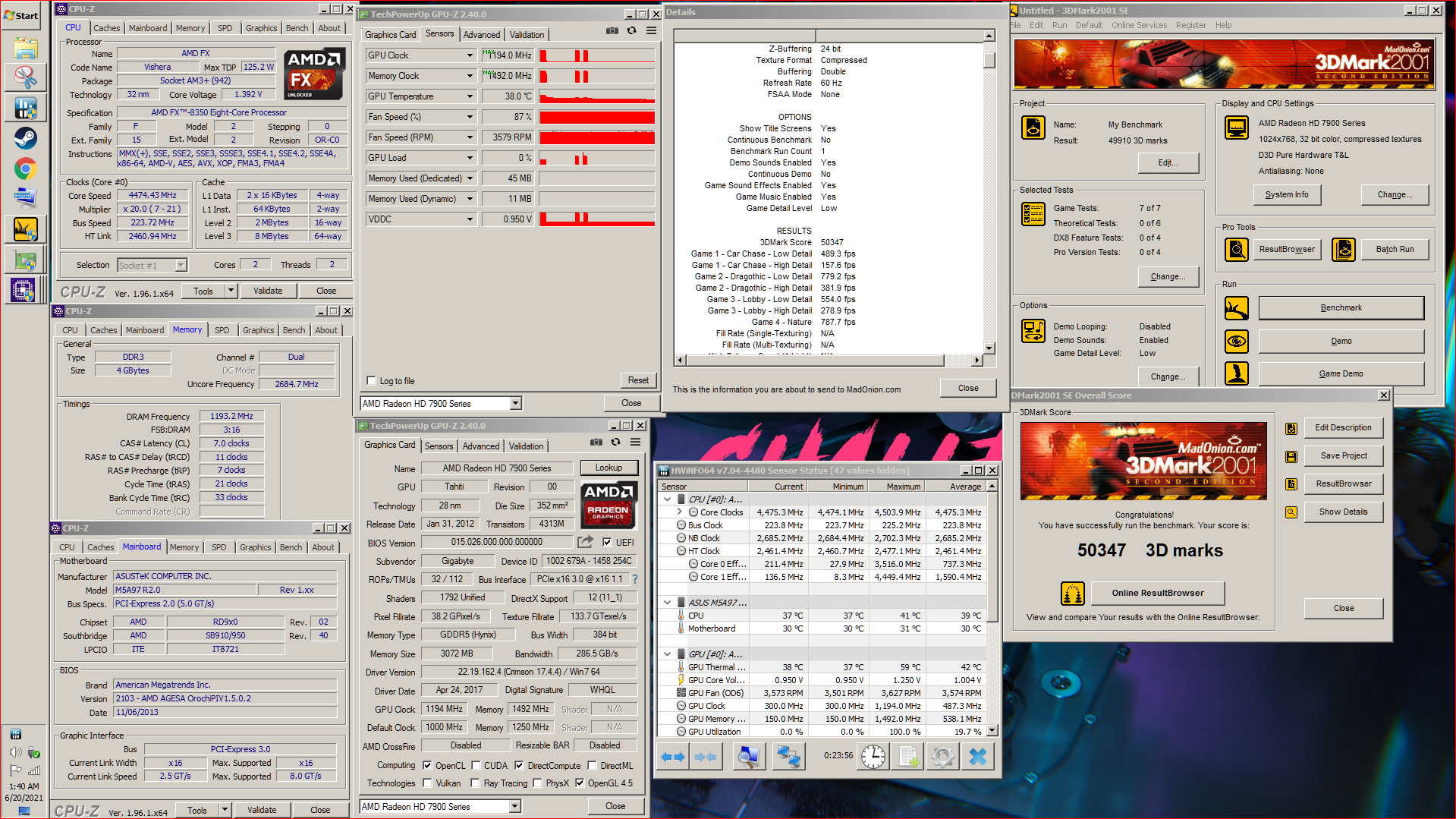Open the Run menu in 3DMark2001
This screenshot has height=819, width=1456.
(1059, 25)
